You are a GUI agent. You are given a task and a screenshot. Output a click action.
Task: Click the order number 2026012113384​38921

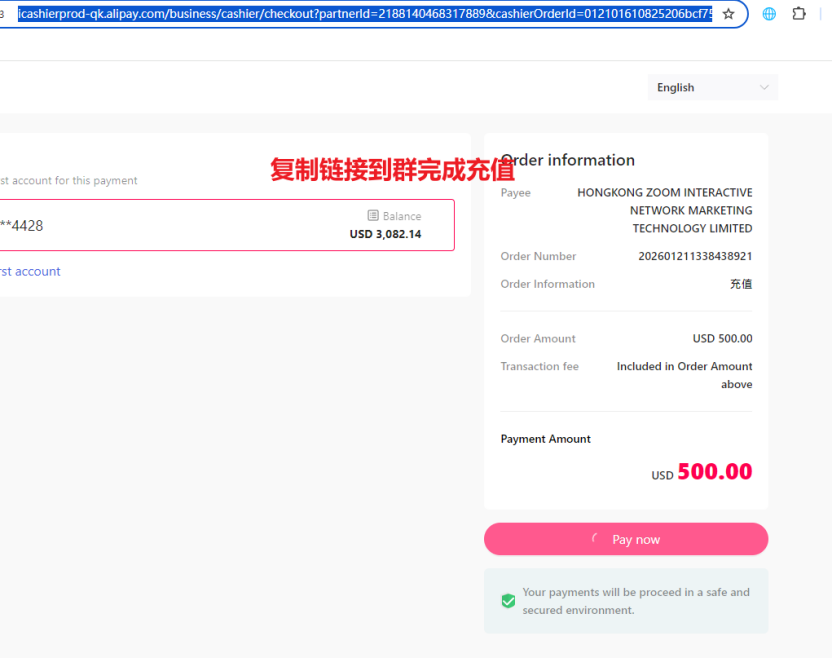695,256
